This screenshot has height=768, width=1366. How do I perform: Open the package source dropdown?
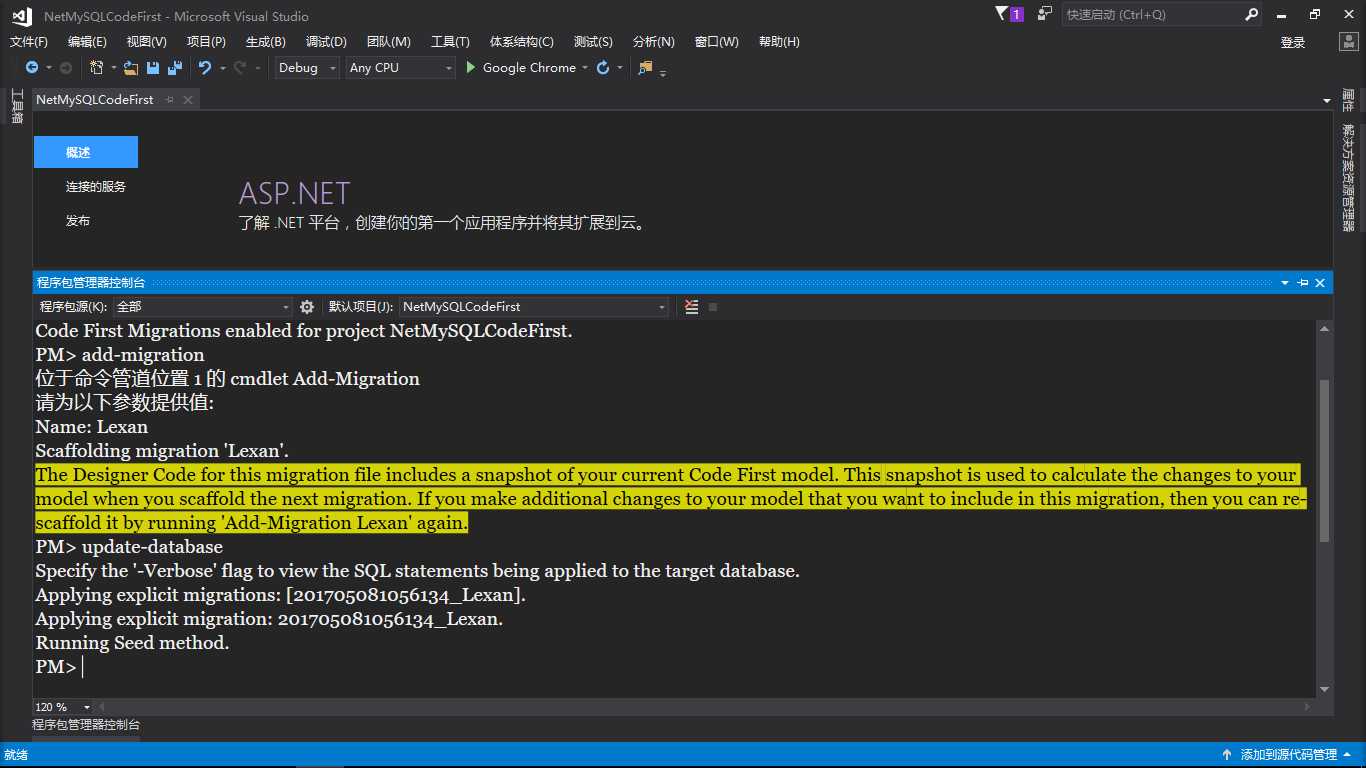pyautogui.click(x=202, y=307)
